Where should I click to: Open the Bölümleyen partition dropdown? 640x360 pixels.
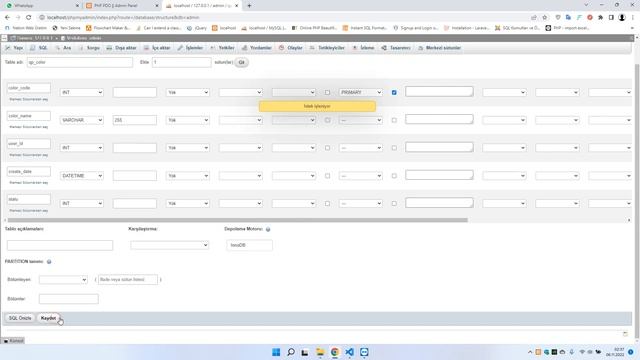click(63, 280)
